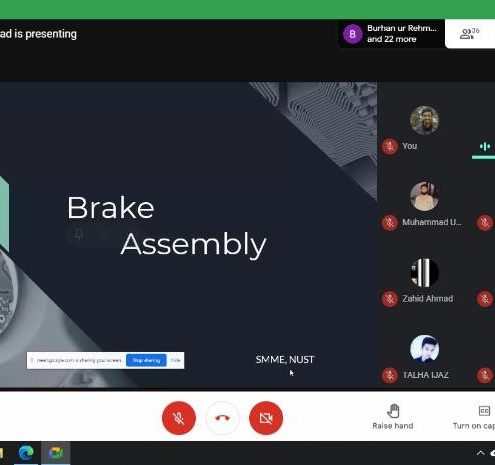Viewport: 495px width, 465px height.
Task: Select TALHA IJAZ participant avatar
Action: click(x=424, y=349)
